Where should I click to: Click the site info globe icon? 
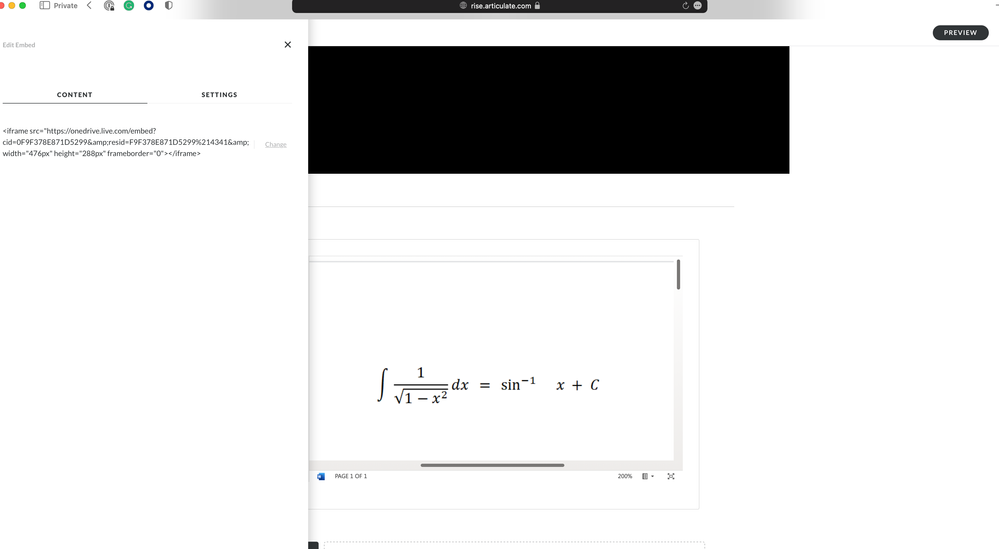coord(463,6)
